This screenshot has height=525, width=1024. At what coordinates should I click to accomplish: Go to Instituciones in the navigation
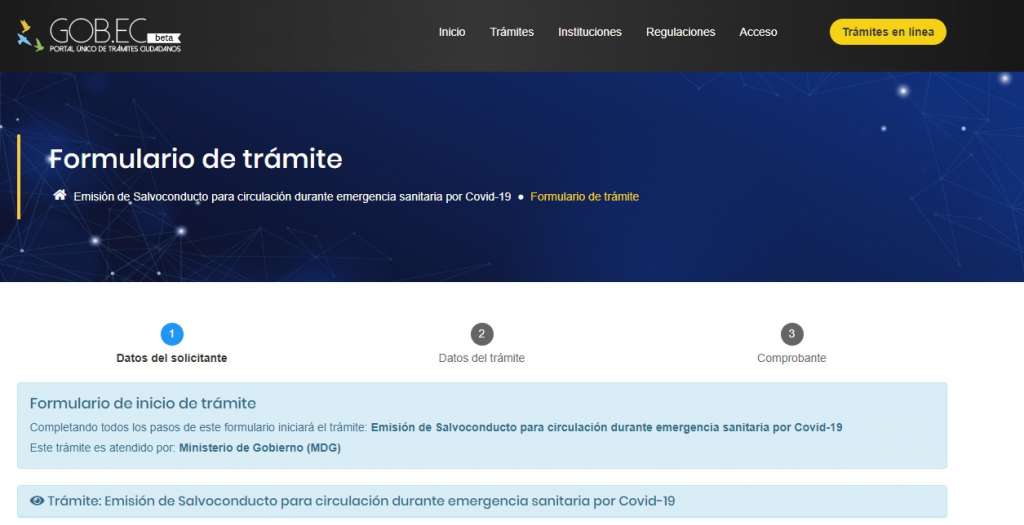(x=590, y=32)
